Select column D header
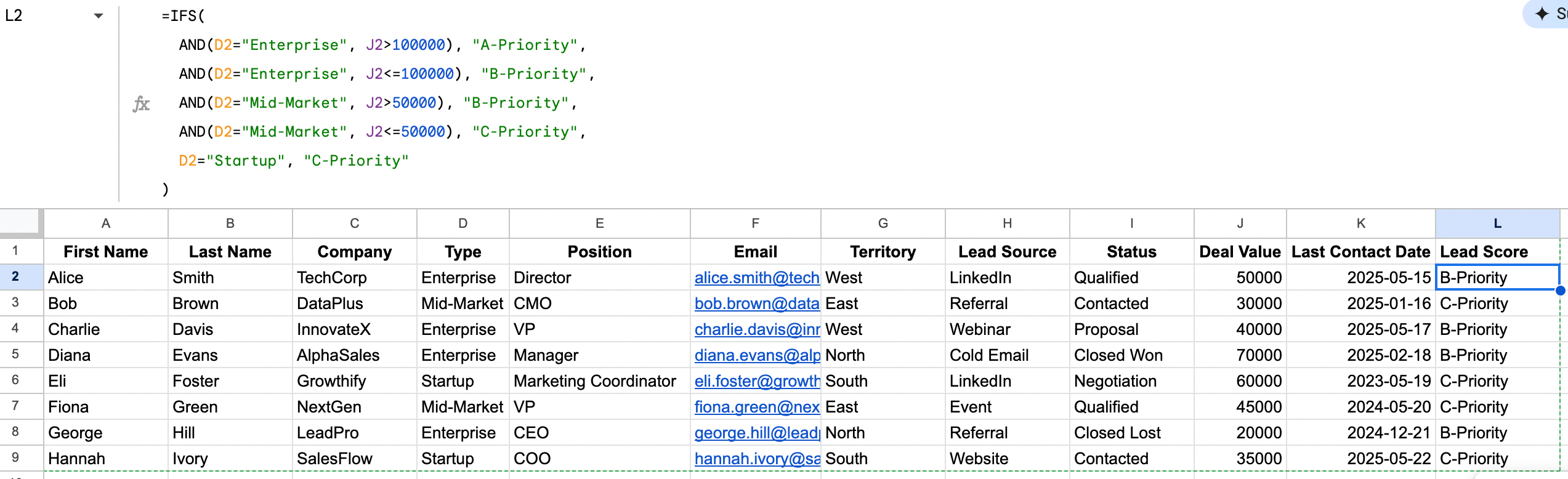 pyautogui.click(x=463, y=223)
